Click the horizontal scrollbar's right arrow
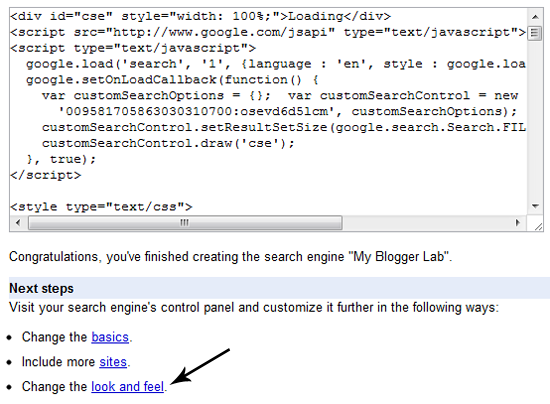The width and height of the screenshot is (550, 404). point(518,223)
